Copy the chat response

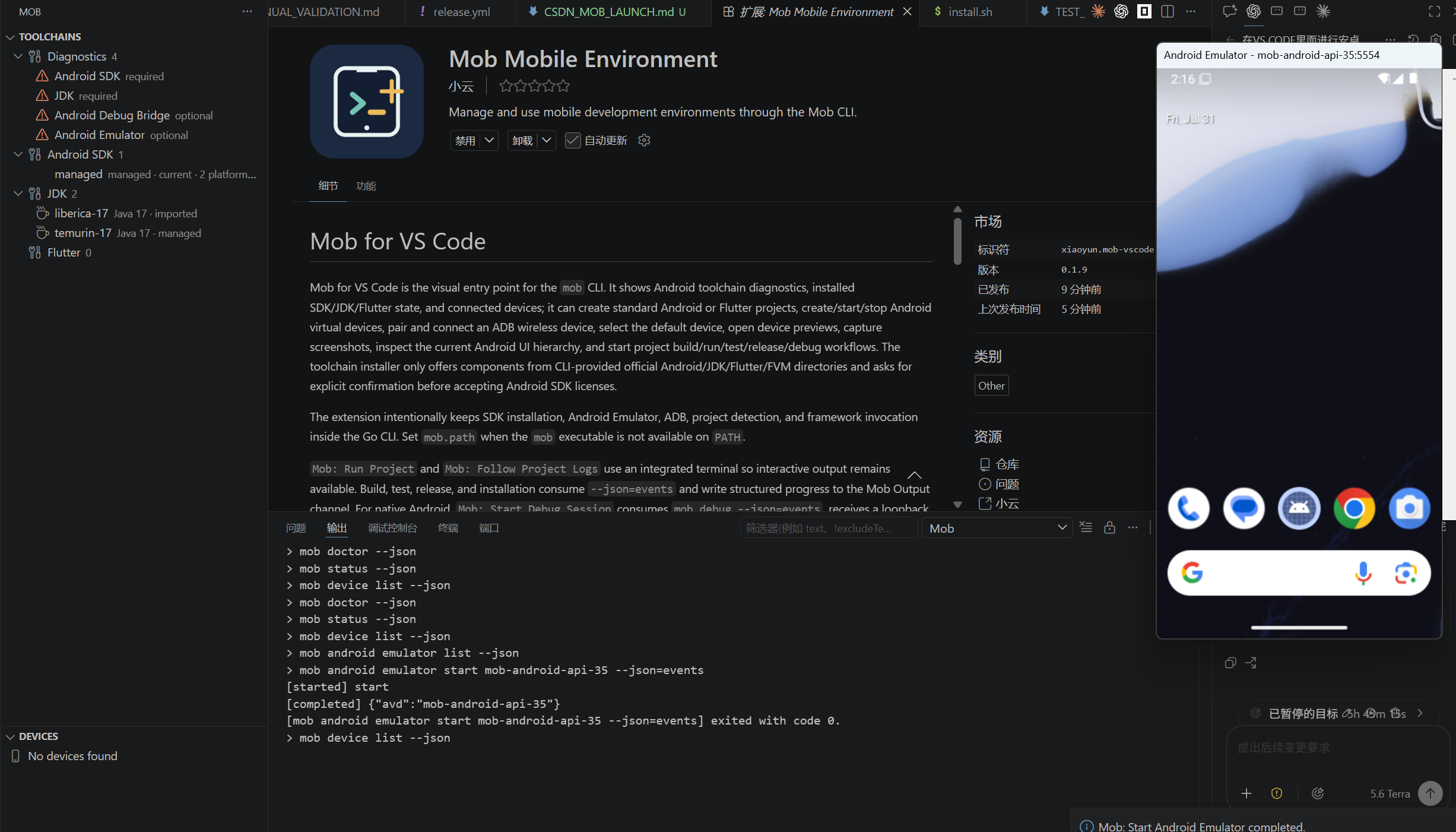tap(1230, 663)
